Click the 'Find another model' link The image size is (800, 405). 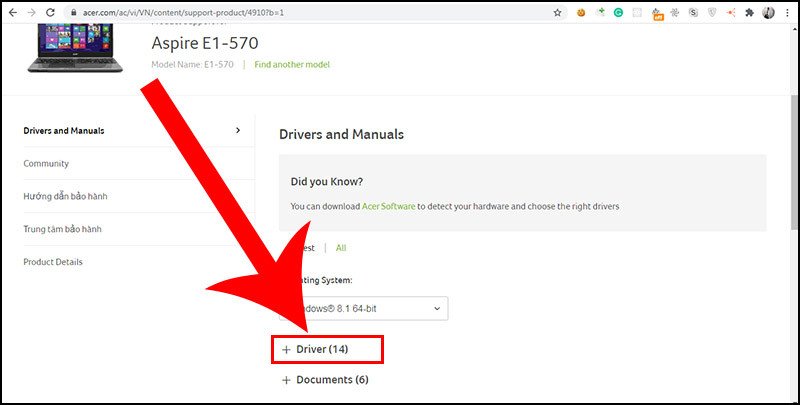coord(292,64)
